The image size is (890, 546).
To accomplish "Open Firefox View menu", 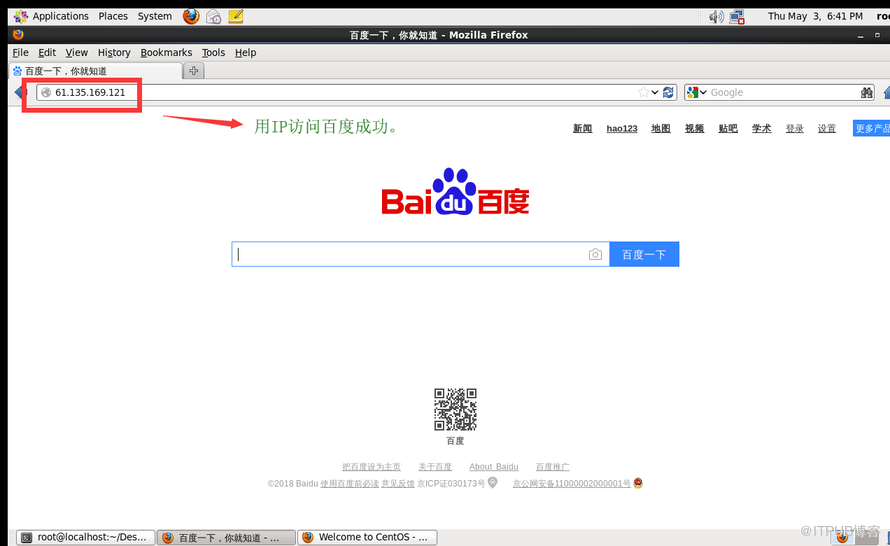I will (x=77, y=52).
